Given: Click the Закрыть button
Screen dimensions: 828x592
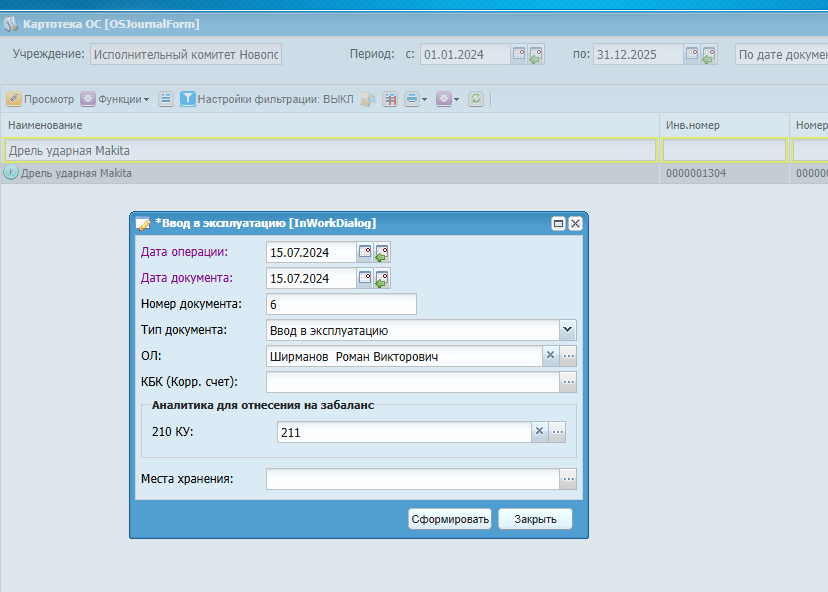Looking at the screenshot, I should coord(535,519).
